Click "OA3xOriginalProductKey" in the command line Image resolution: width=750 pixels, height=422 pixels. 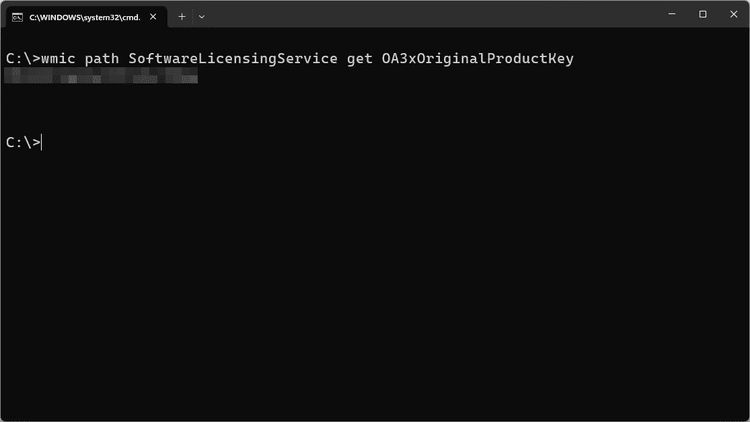[x=478, y=59]
